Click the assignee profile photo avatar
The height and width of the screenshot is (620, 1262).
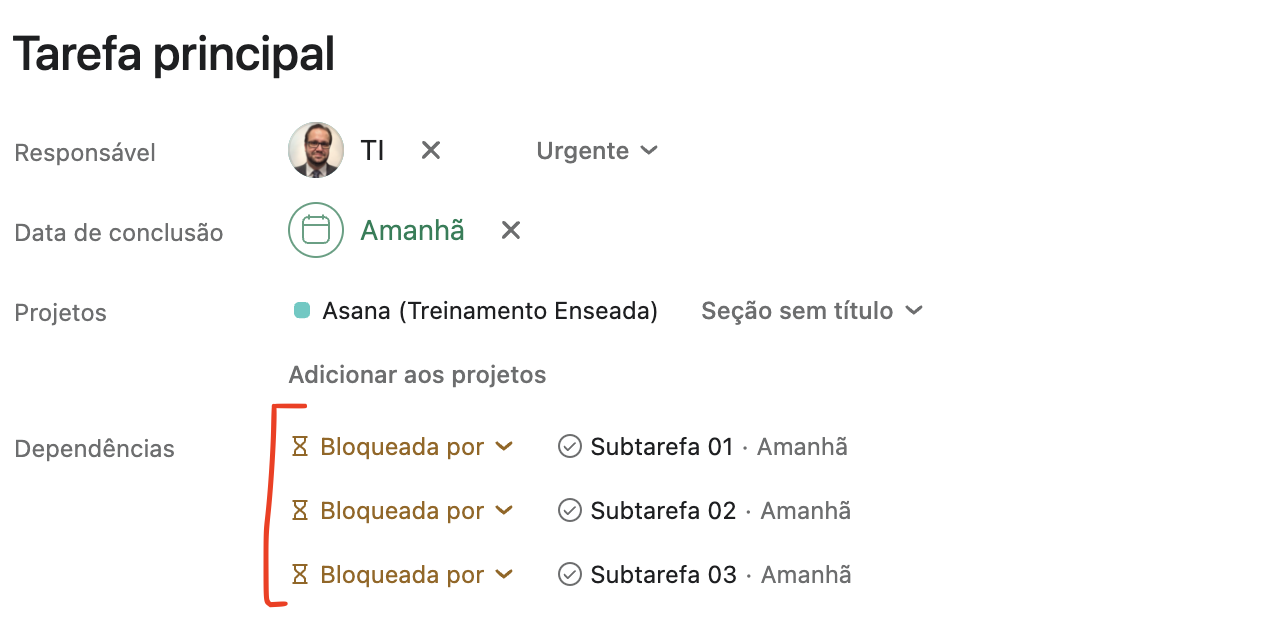316,151
